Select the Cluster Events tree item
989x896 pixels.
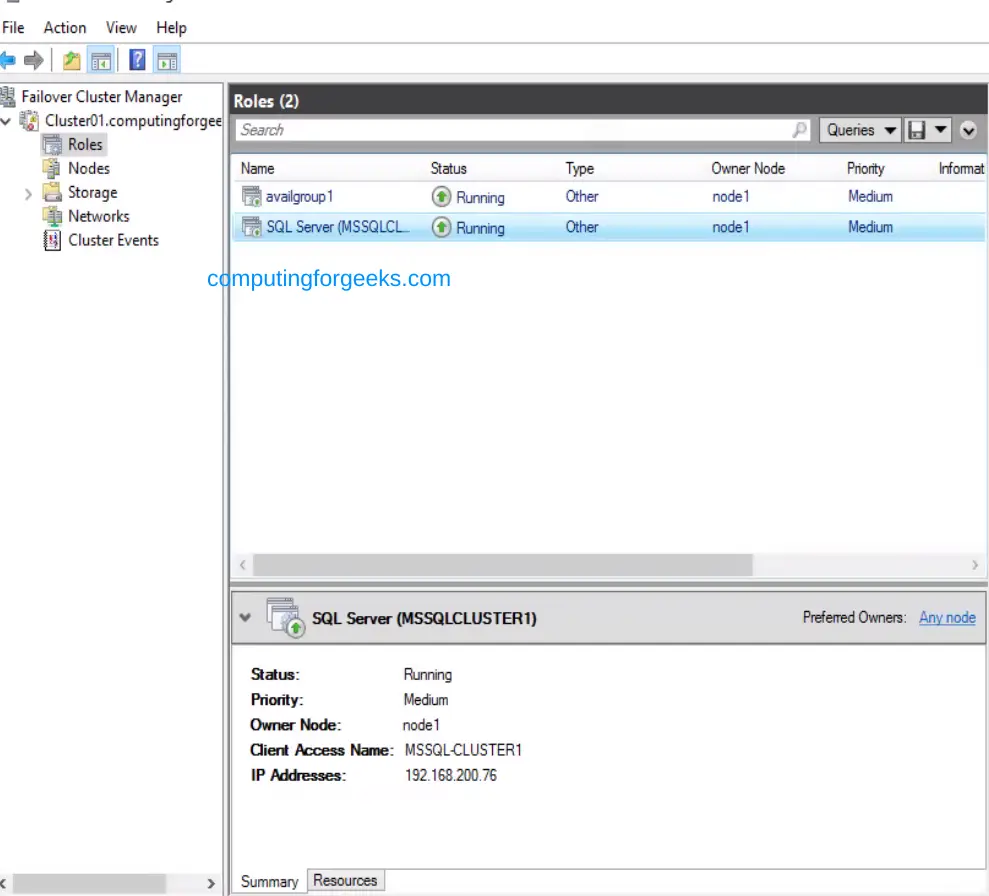pos(114,240)
